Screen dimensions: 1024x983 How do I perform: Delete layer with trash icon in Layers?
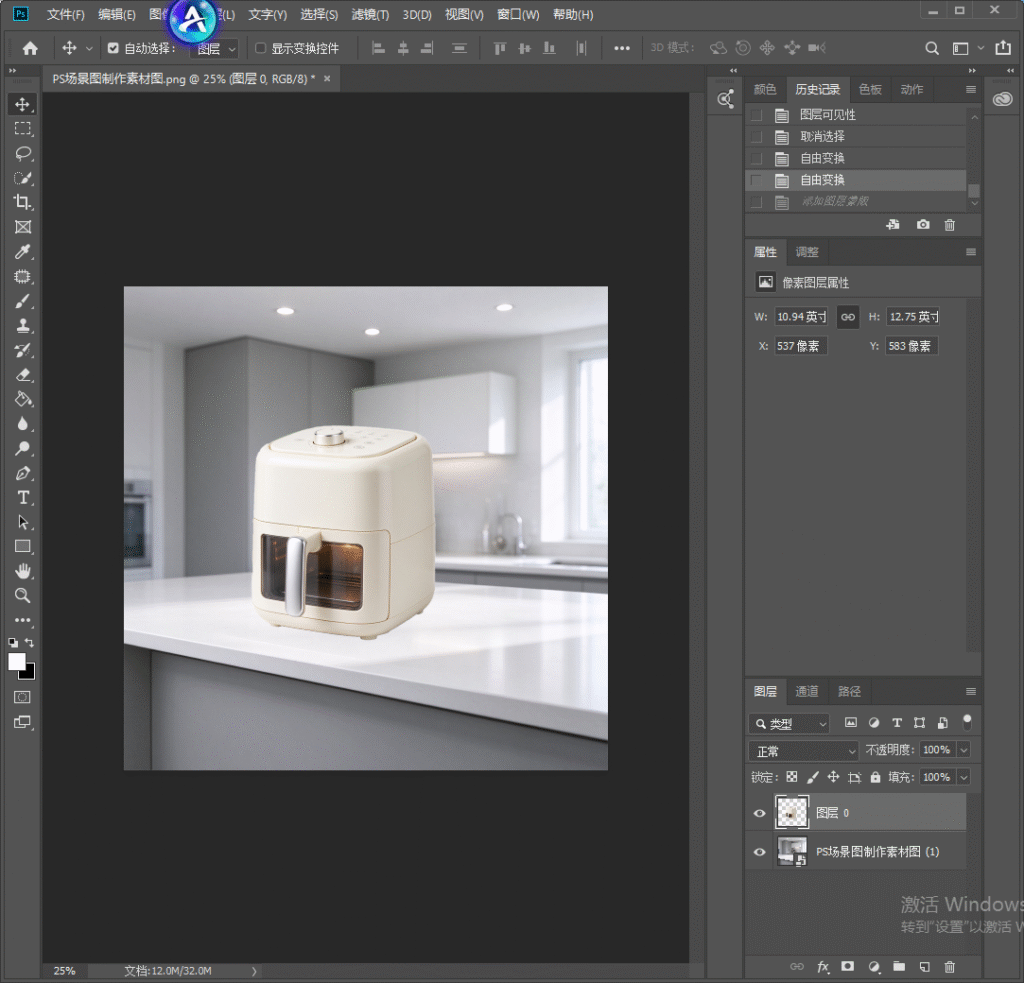[x=950, y=966]
